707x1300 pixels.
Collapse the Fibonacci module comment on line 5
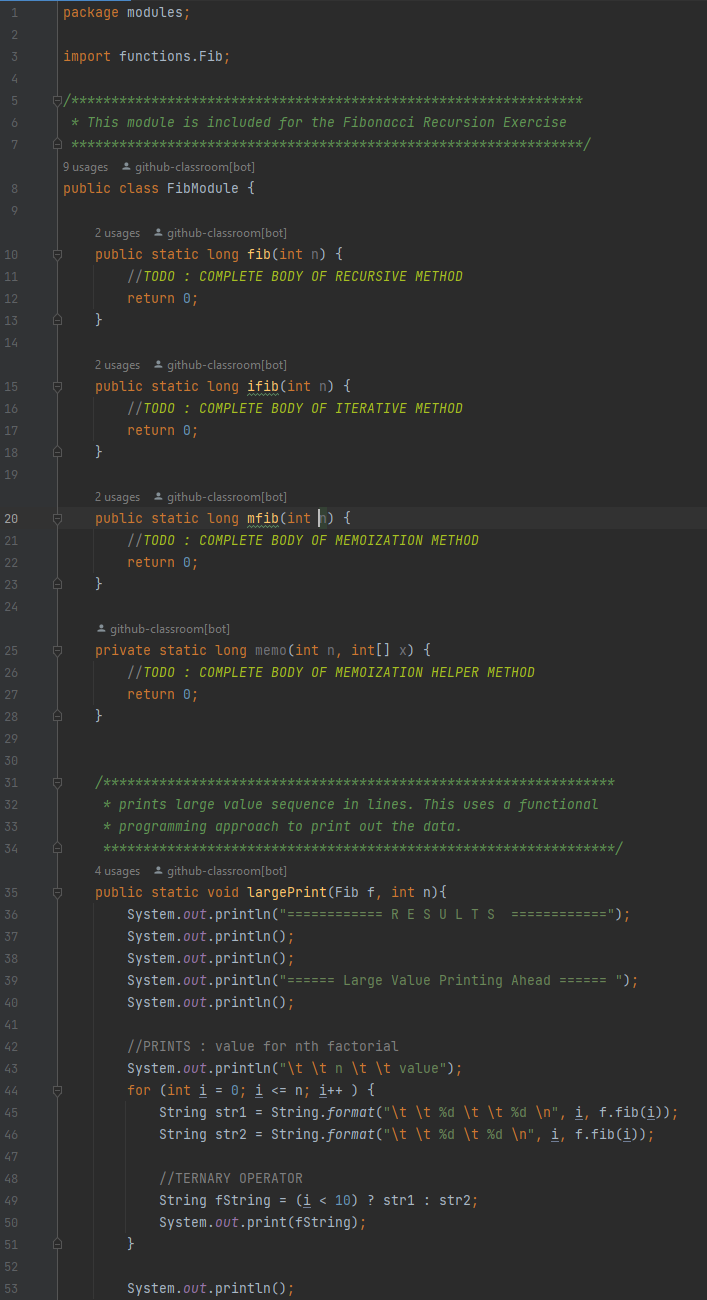click(x=57, y=100)
